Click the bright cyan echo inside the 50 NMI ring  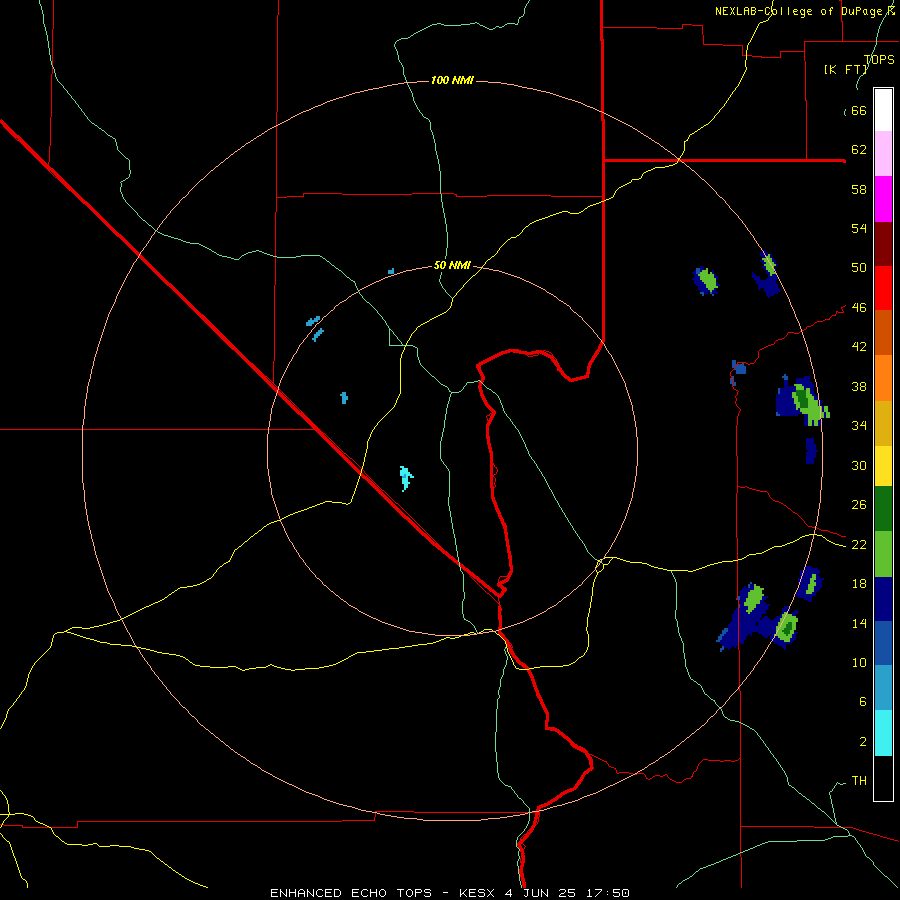[x=406, y=478]
